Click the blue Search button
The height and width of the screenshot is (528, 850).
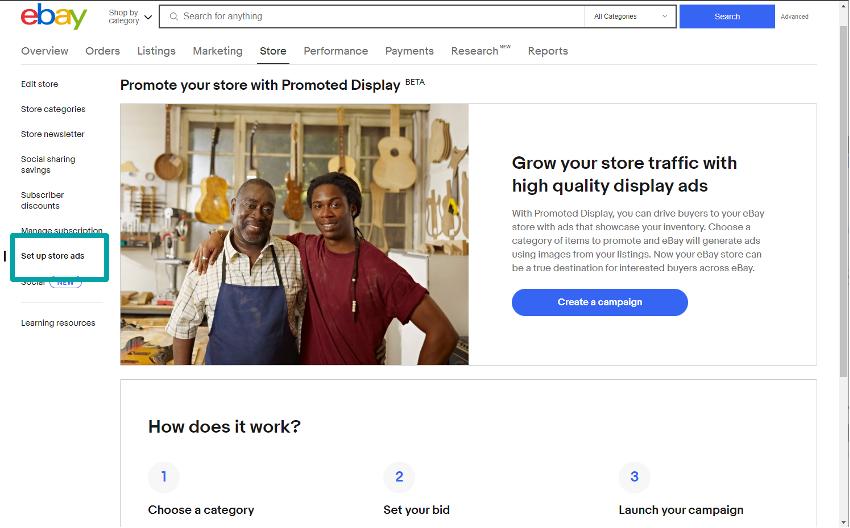pos(727,16)
